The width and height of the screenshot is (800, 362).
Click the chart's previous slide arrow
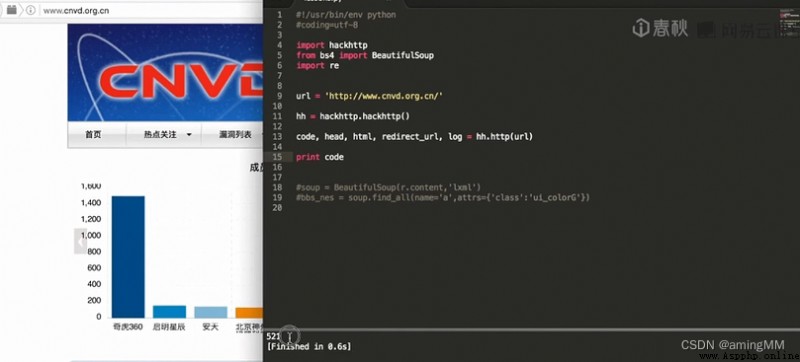(x=81, y=241)
